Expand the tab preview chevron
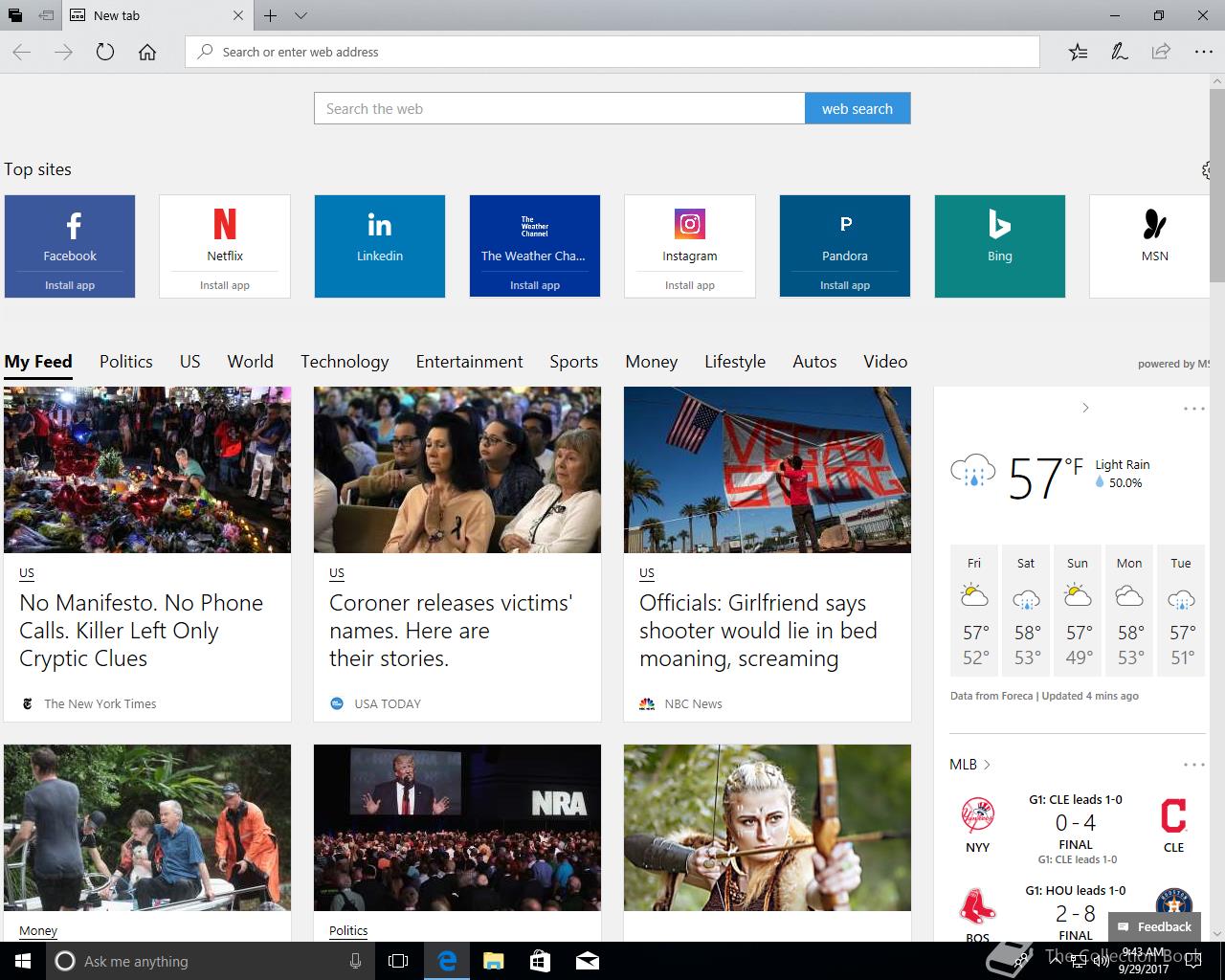Screen dimensions: 1225x980 click(x=301, y=15)
